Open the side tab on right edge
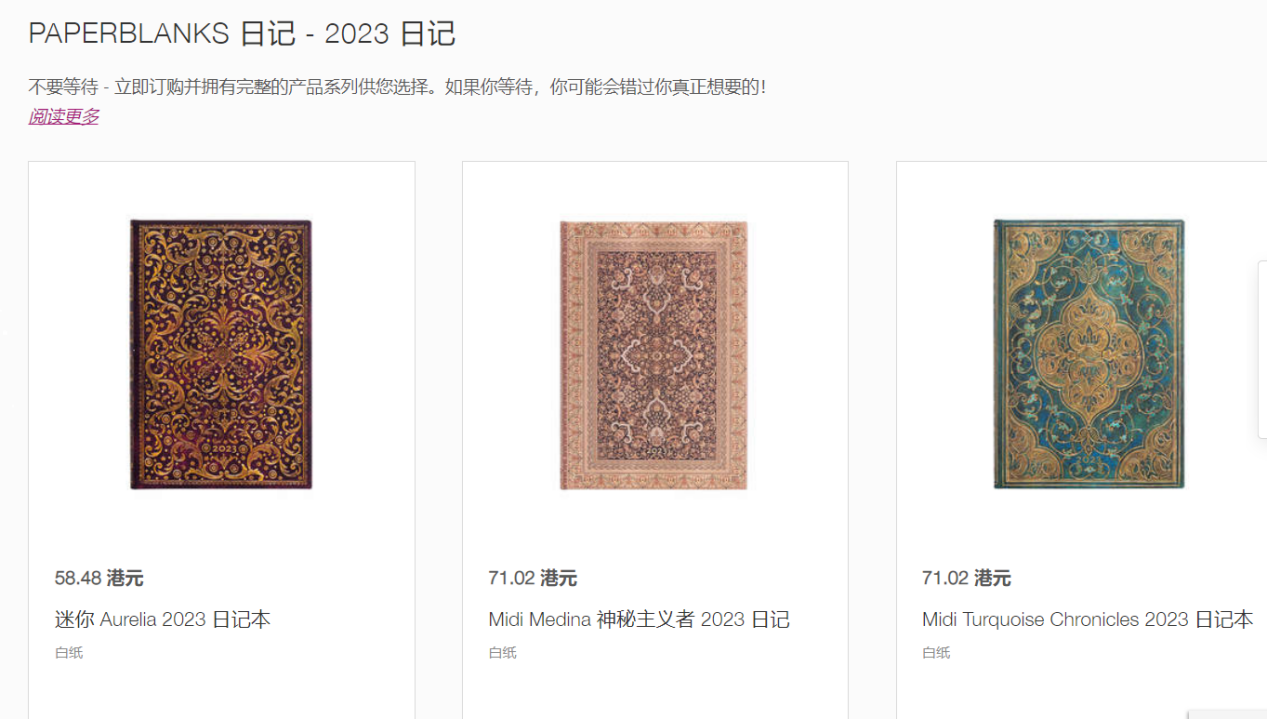The width and height of the screenshot is (1267, 719). pyautogui.click(x=1262, y=349)
